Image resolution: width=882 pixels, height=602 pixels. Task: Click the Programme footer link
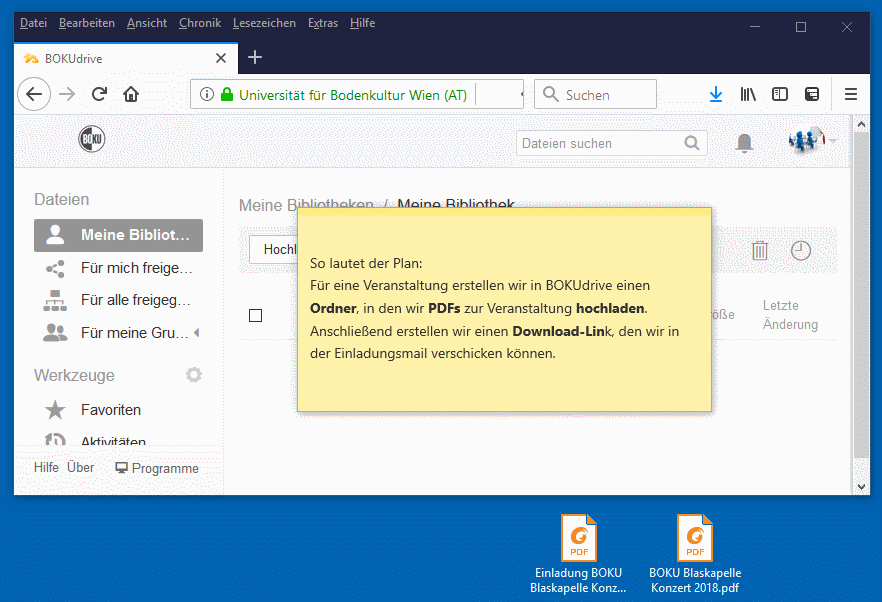[157, 468]
